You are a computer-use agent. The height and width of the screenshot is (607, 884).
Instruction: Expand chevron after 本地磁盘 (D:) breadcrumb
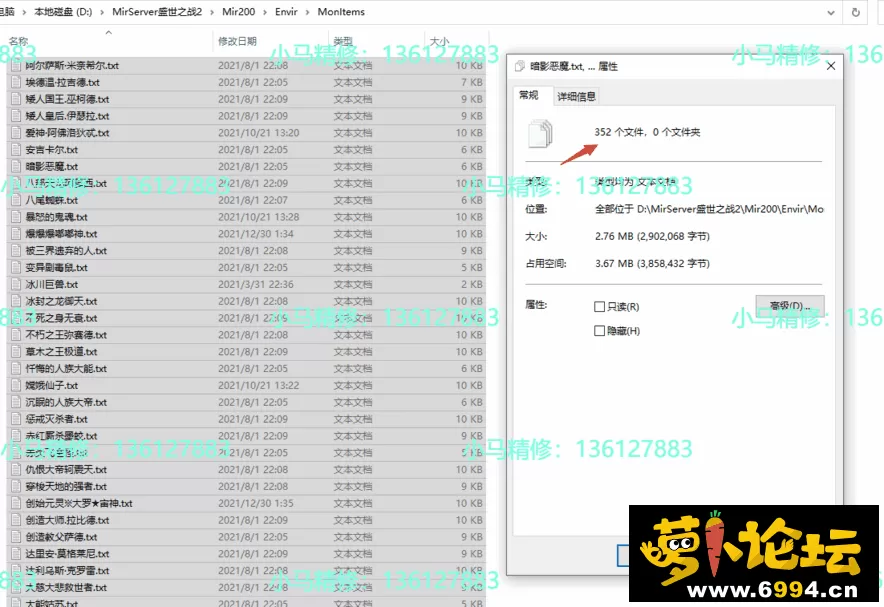point(102,12)
